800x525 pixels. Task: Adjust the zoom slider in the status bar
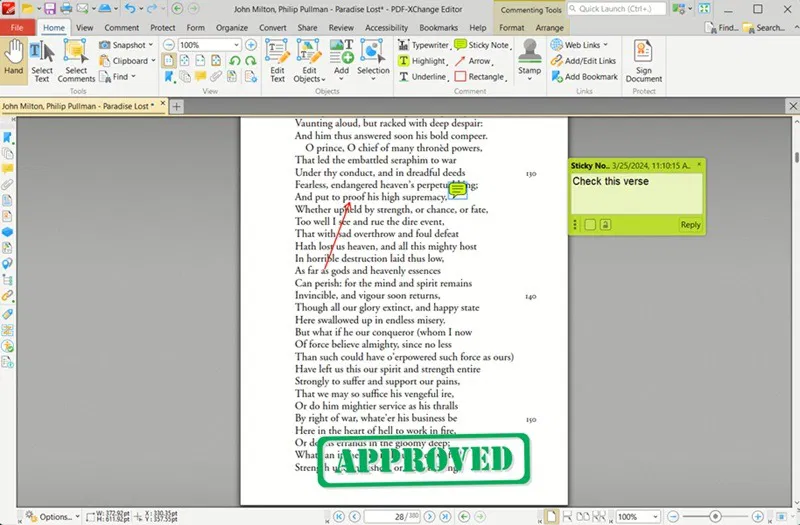pyautogui.click(x=715, y=516)
